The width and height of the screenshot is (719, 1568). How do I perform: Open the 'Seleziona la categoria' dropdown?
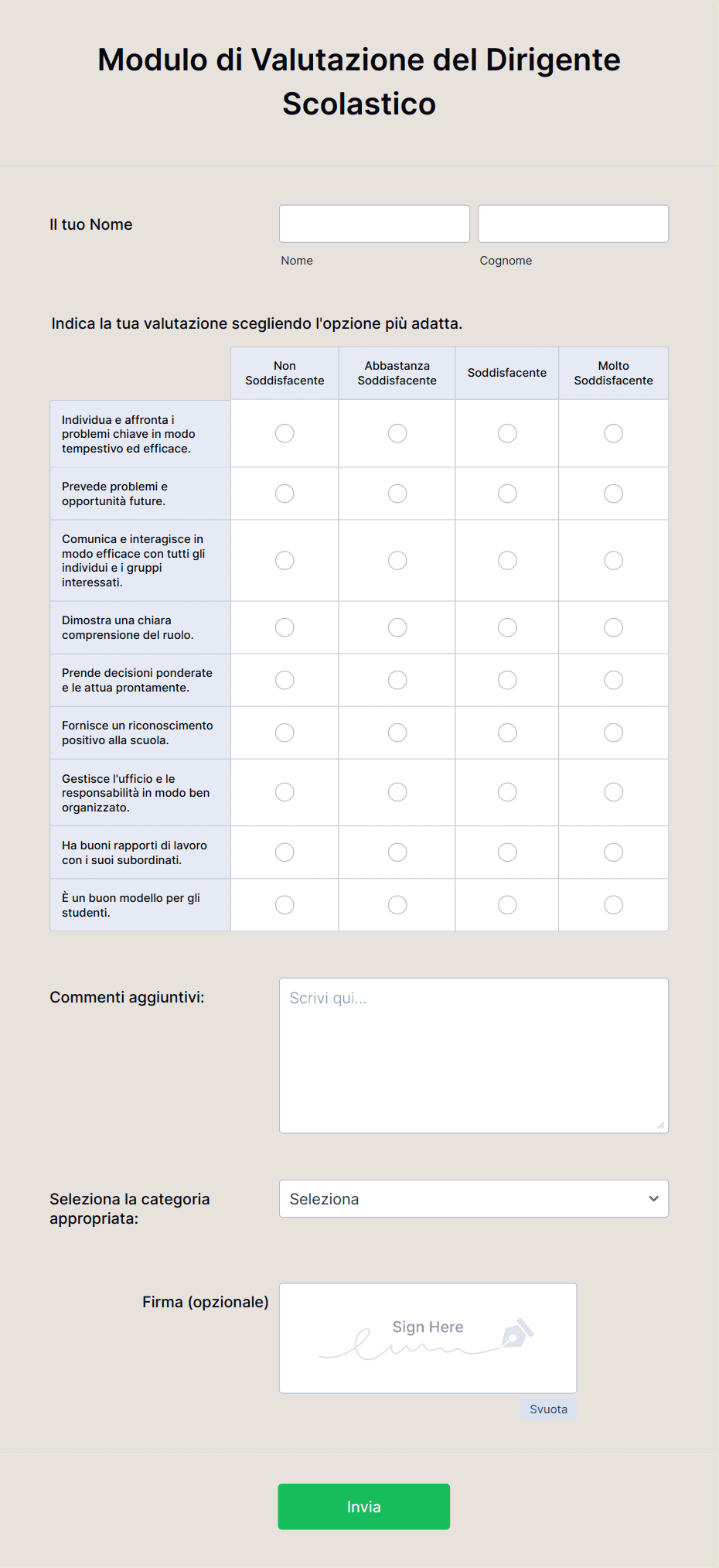473,1198
